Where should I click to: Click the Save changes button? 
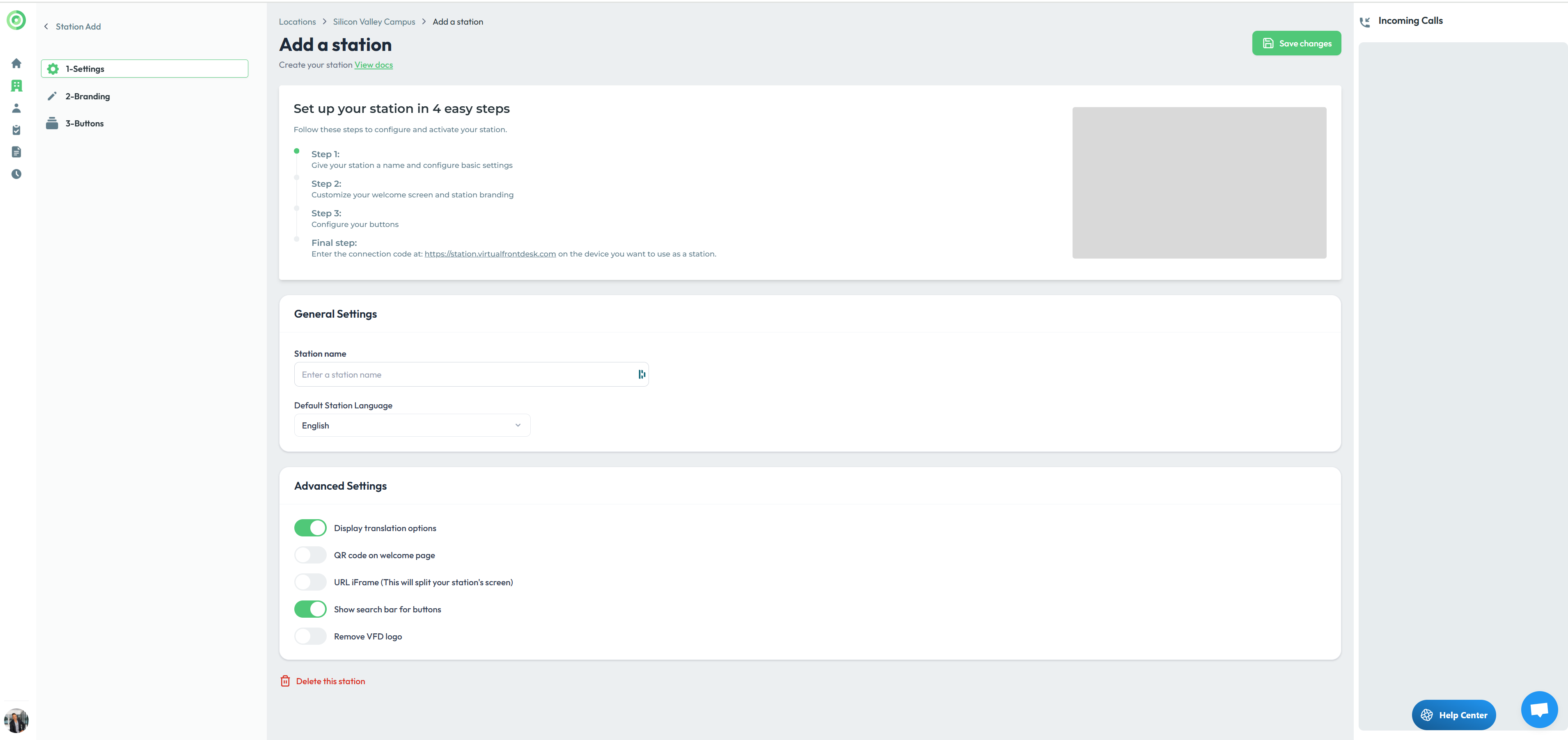point(1296,43)
